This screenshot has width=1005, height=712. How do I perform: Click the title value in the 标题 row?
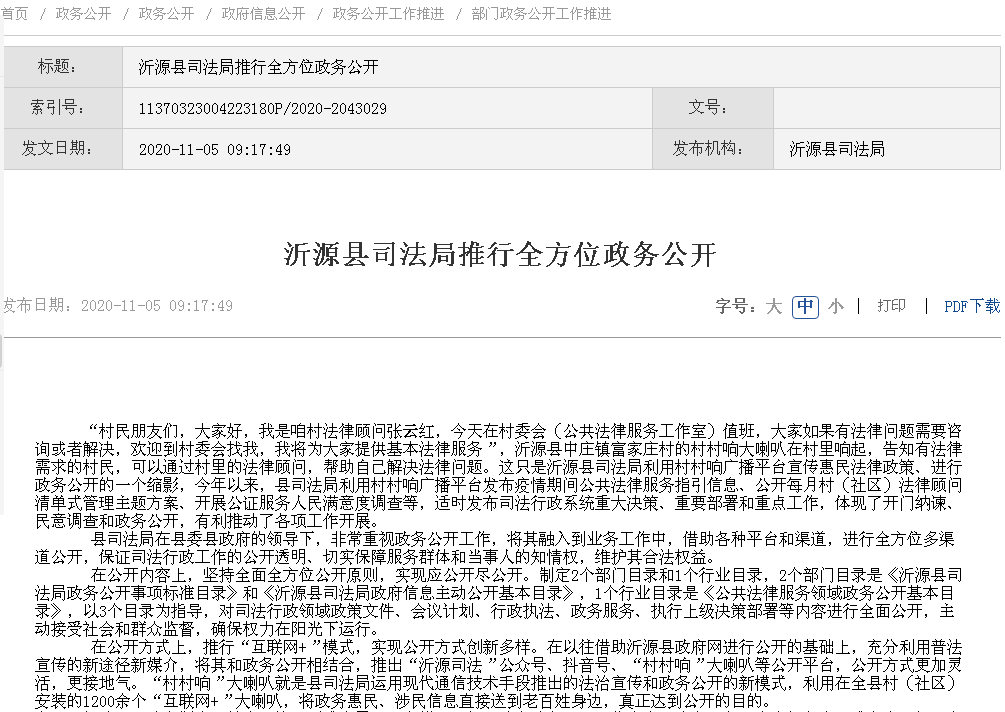[x=258, y=67]
